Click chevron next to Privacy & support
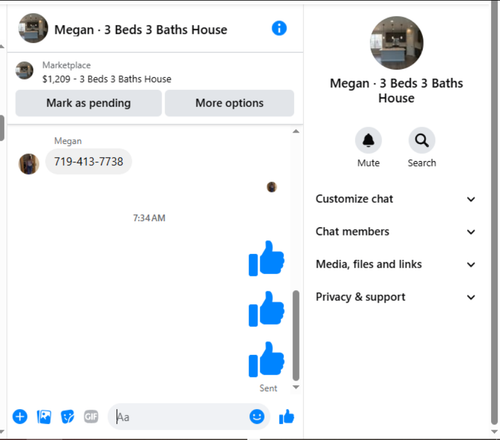This screenshot has height=440, width=500. [471, 297]
